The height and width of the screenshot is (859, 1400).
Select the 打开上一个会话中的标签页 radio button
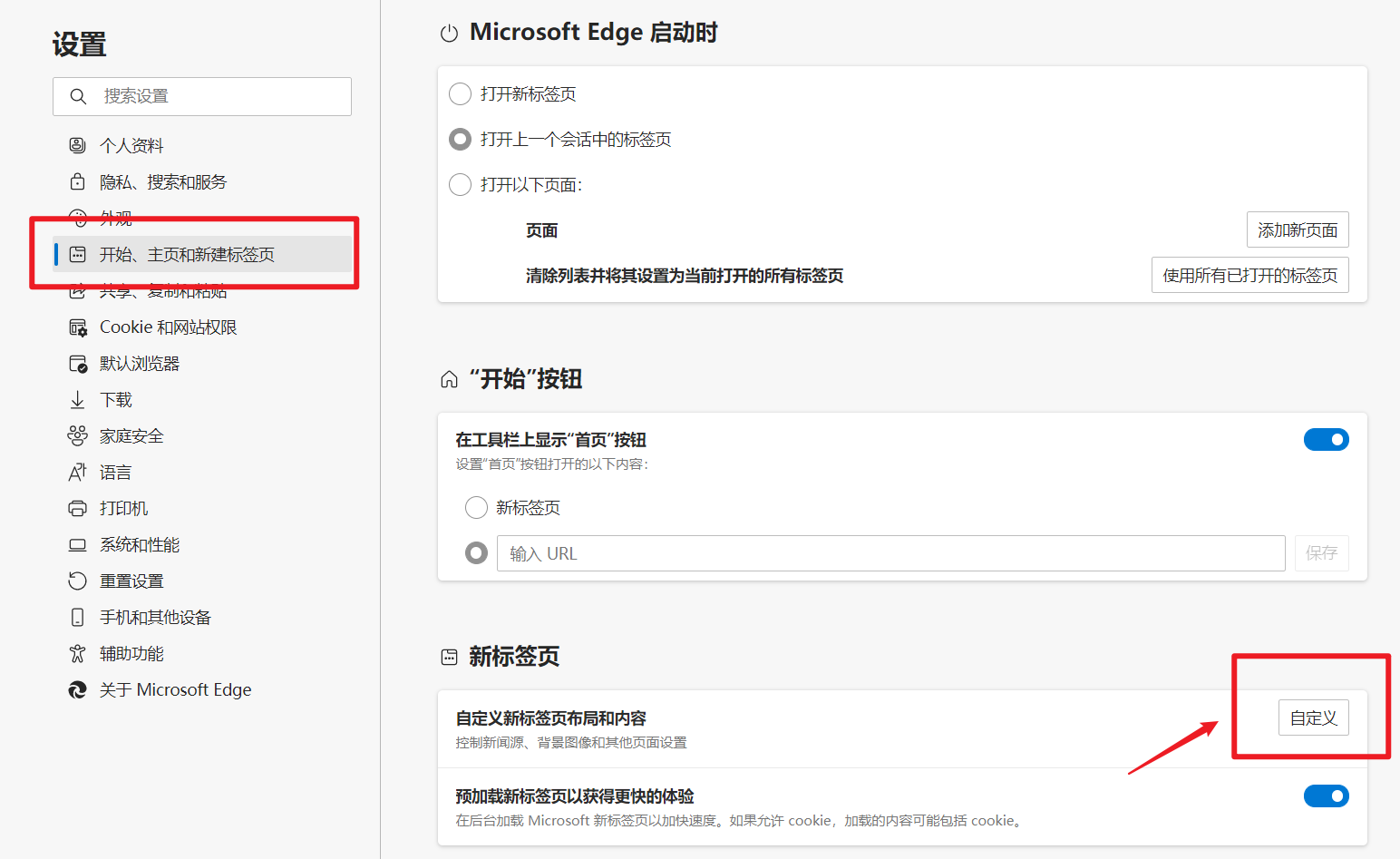(461, 139)
